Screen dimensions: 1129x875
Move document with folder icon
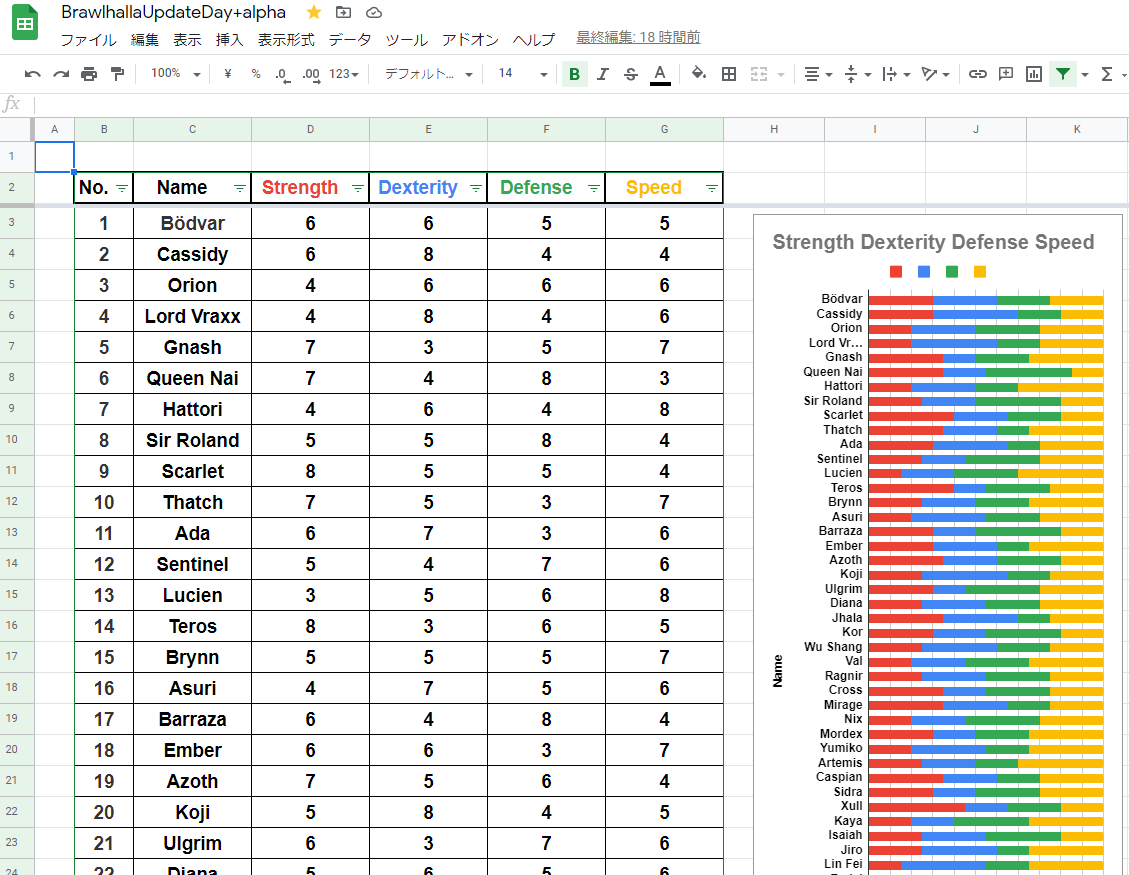pos(343,12)
